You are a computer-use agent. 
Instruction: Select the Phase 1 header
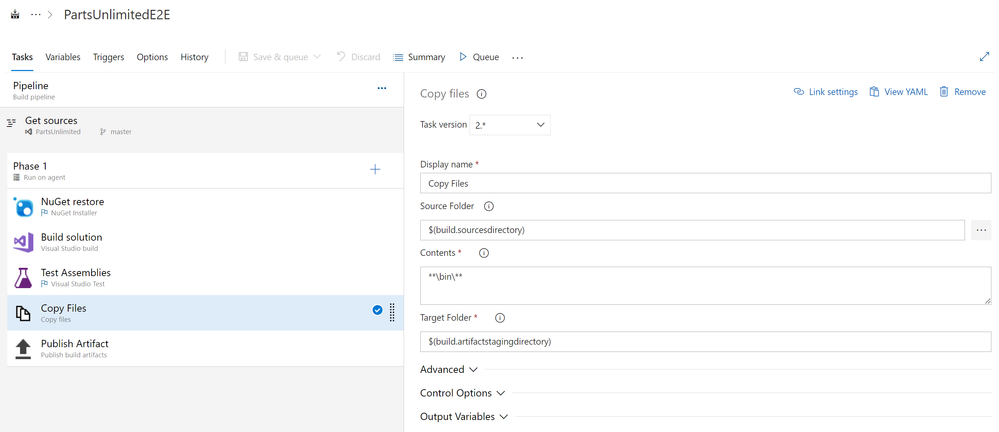205,171
